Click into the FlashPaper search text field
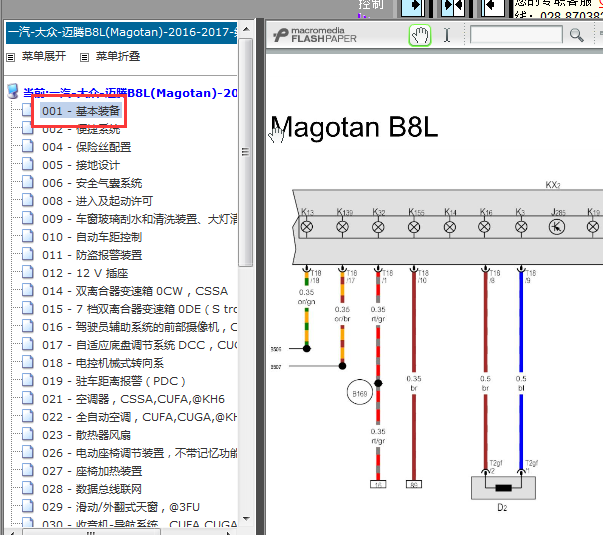This screenshot has height=535, width=603. (x=516, y=35)
